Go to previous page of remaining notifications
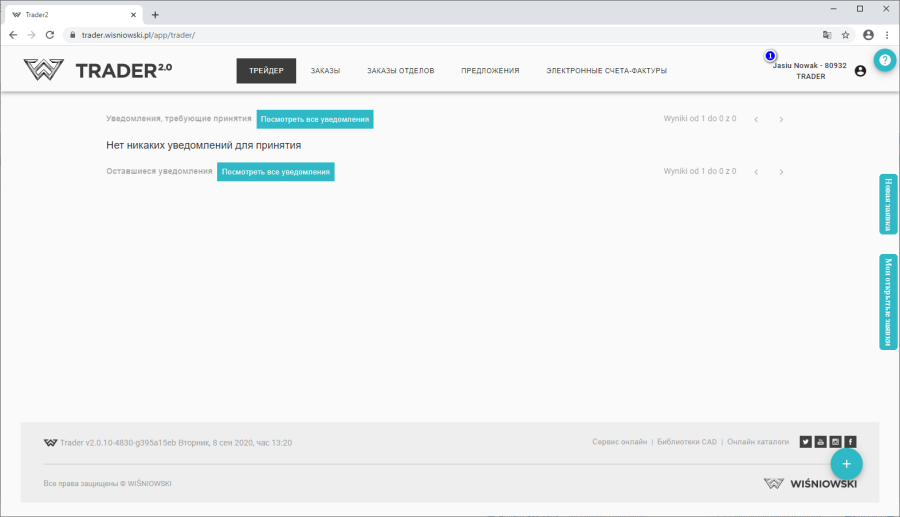Viewport: 900px width, 517px height. [756, 172]
